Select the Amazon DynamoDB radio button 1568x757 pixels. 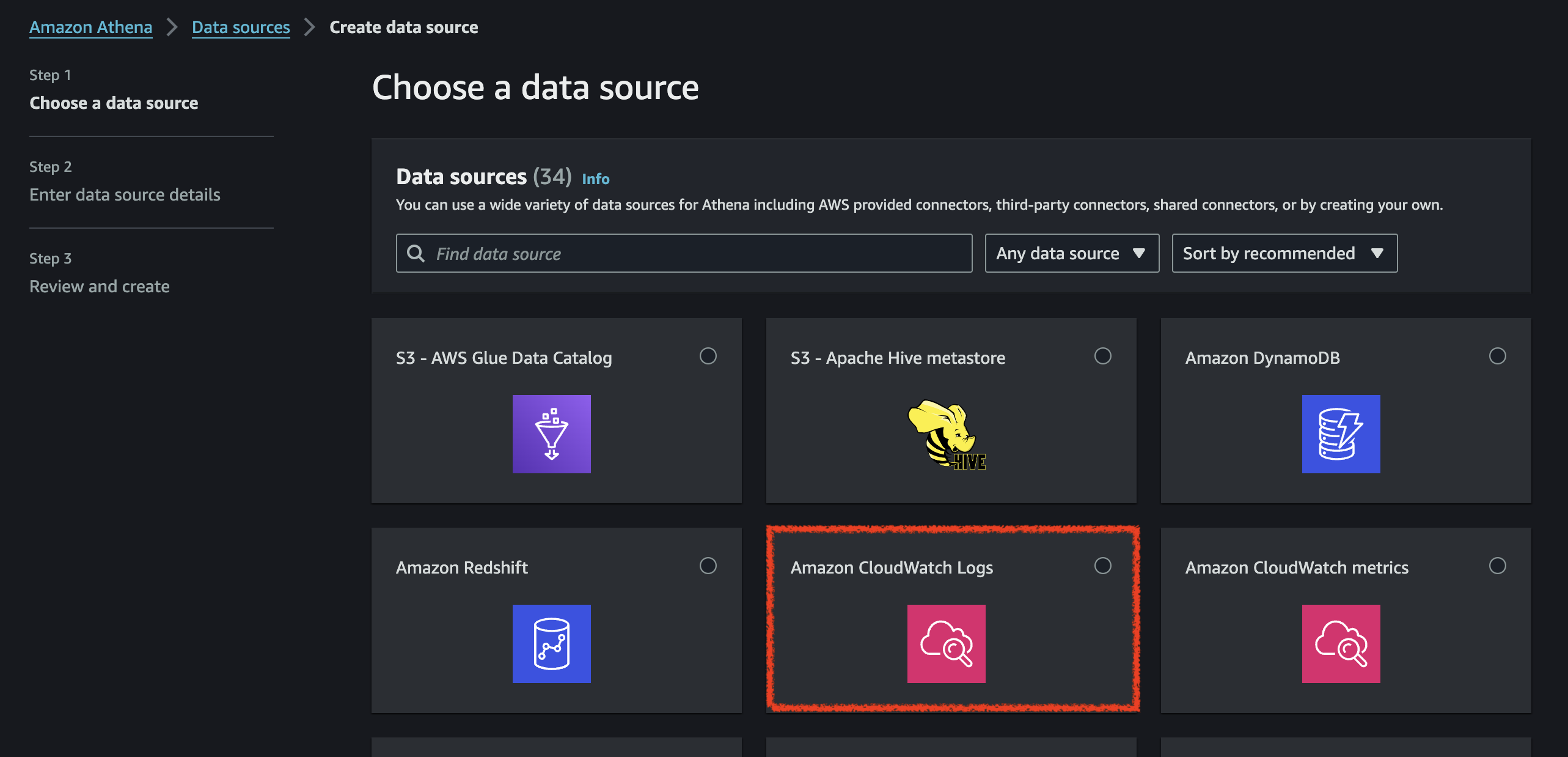(1497, 355)
